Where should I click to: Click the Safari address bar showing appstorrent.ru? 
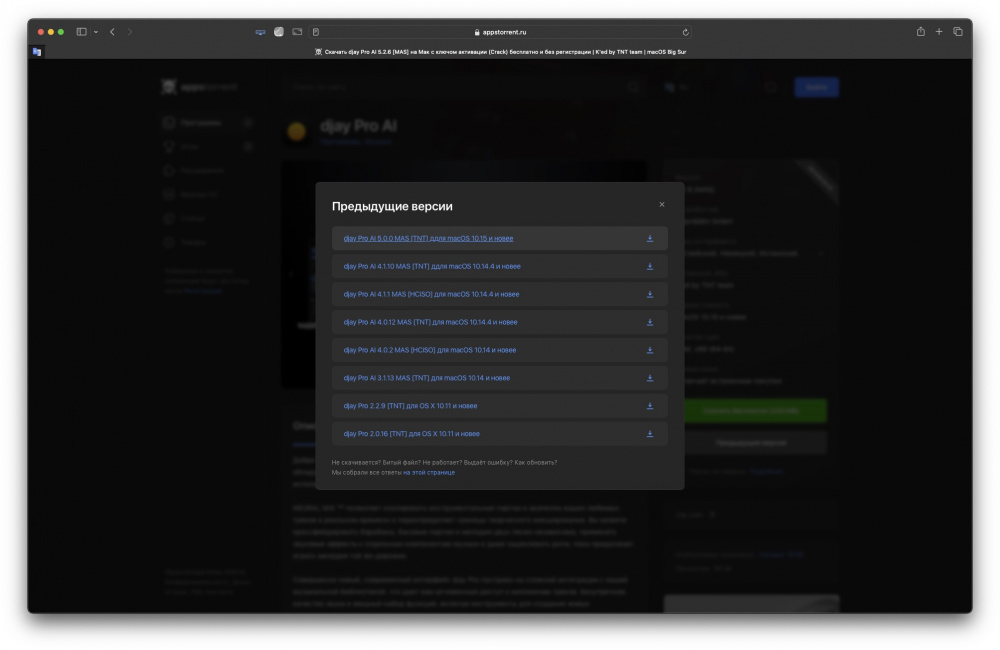click(500, 31)
